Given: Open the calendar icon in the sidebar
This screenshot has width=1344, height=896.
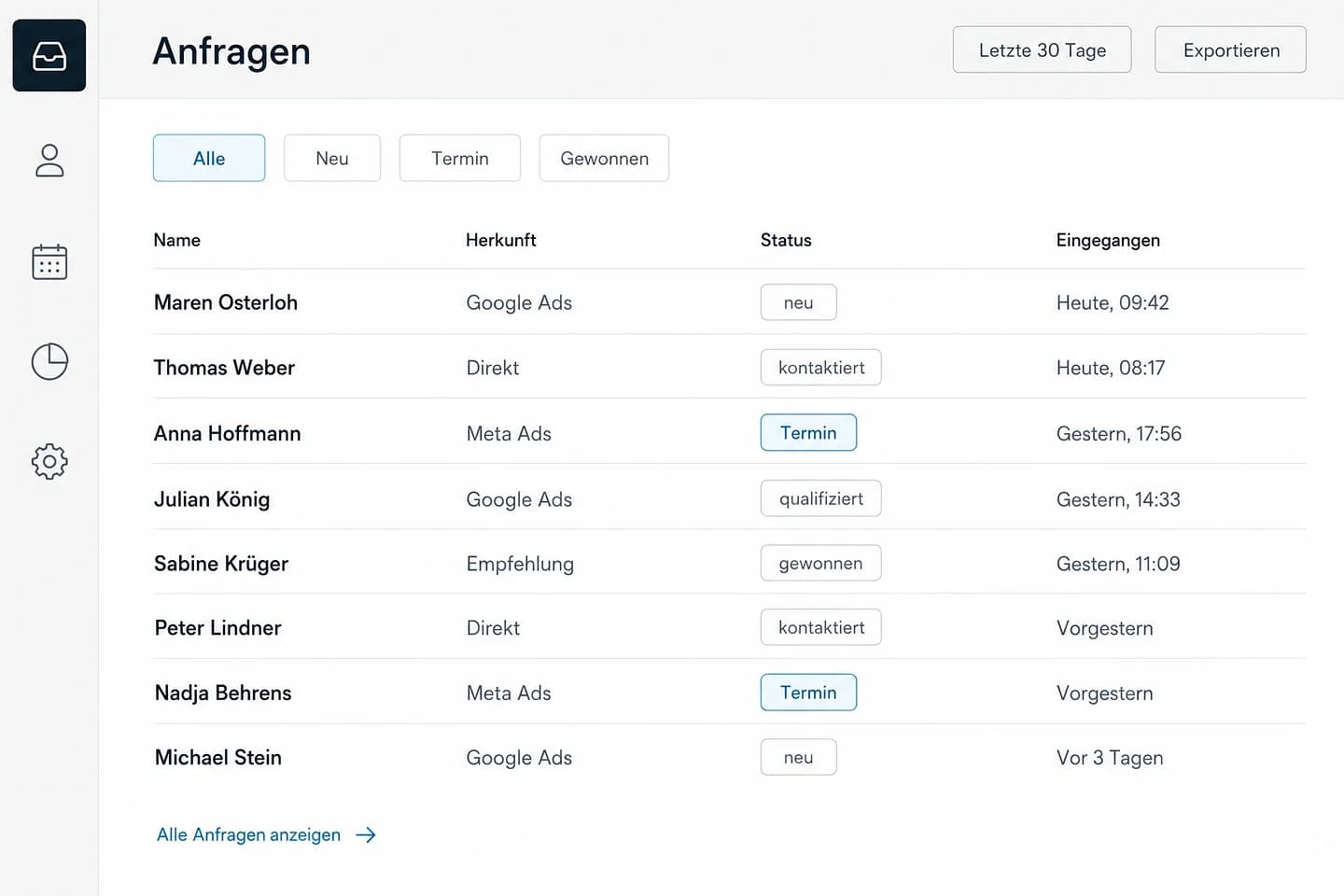Looking at the screenshot, I should click(x=49, y=261).
